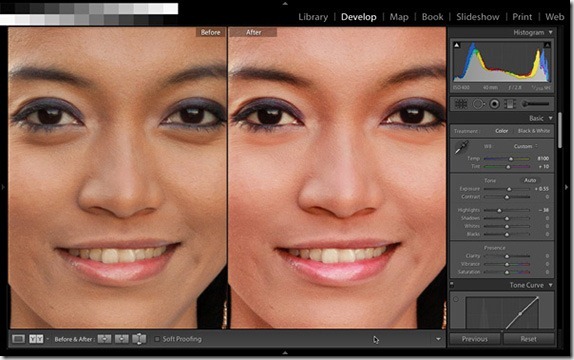Open the Slideshow module

(478, 17)
